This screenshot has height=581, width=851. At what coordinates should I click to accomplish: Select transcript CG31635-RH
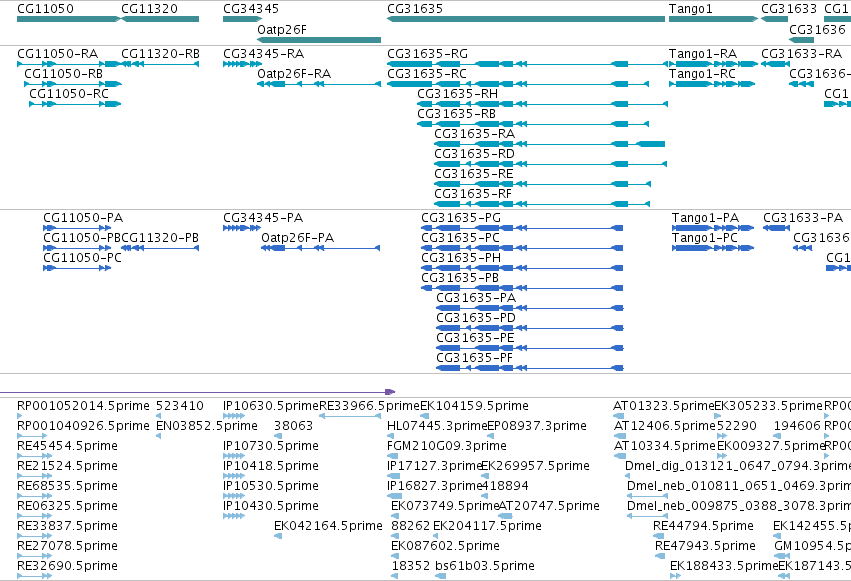(x=542, y=104)
